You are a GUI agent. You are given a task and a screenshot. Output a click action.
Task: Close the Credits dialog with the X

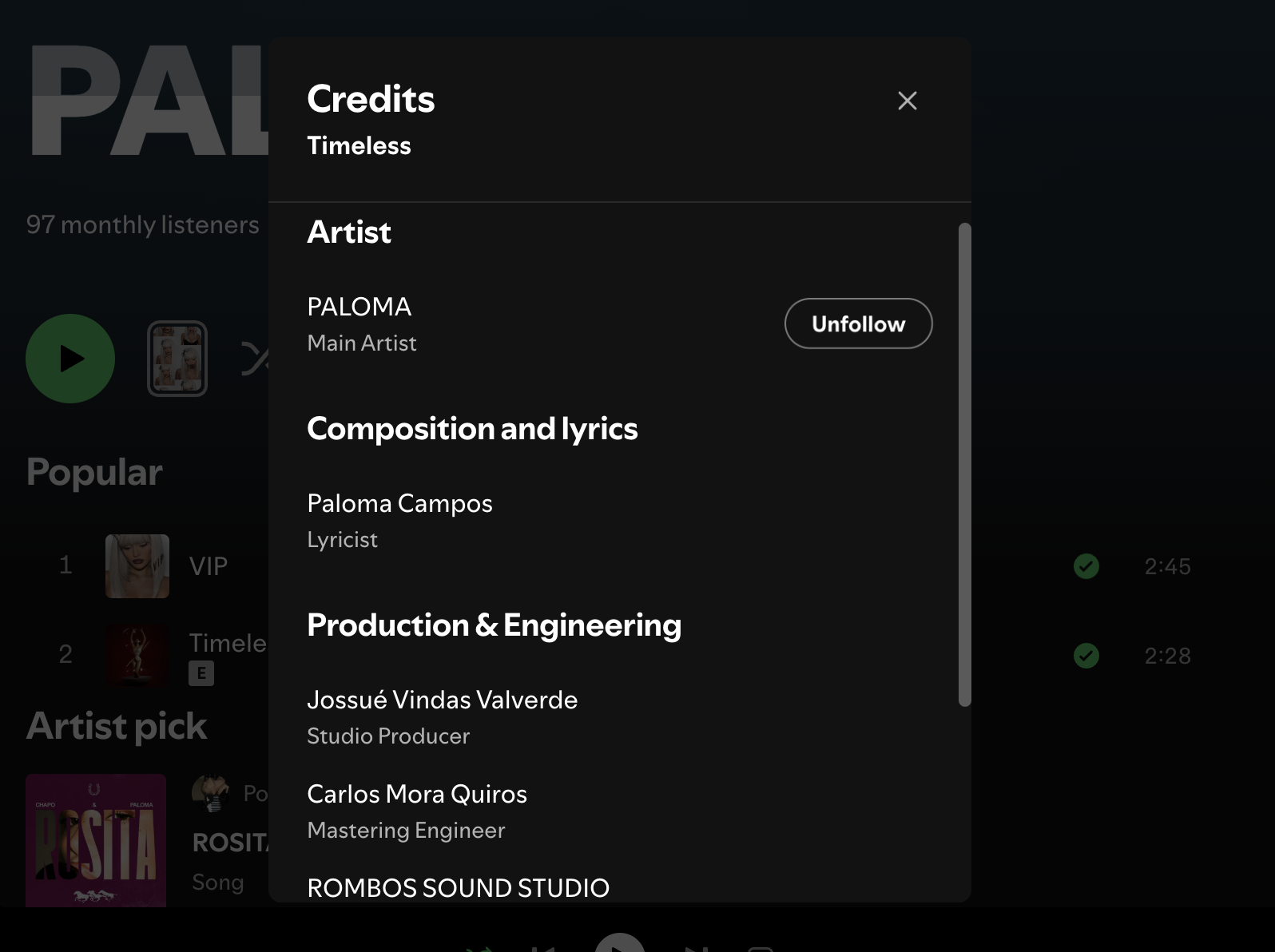(x=907, y=101)
